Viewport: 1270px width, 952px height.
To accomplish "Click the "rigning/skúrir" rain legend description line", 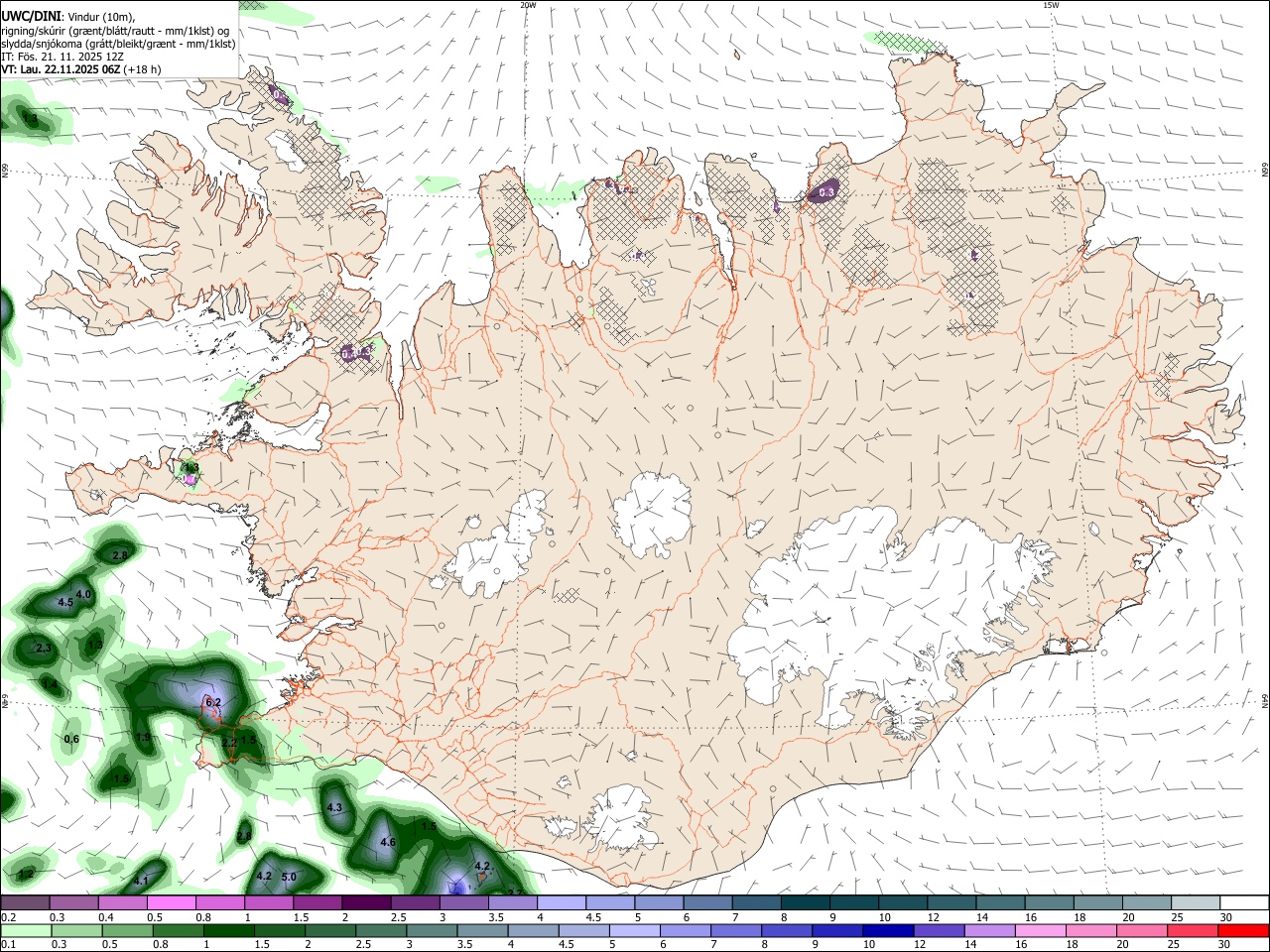I will (115, 30).
